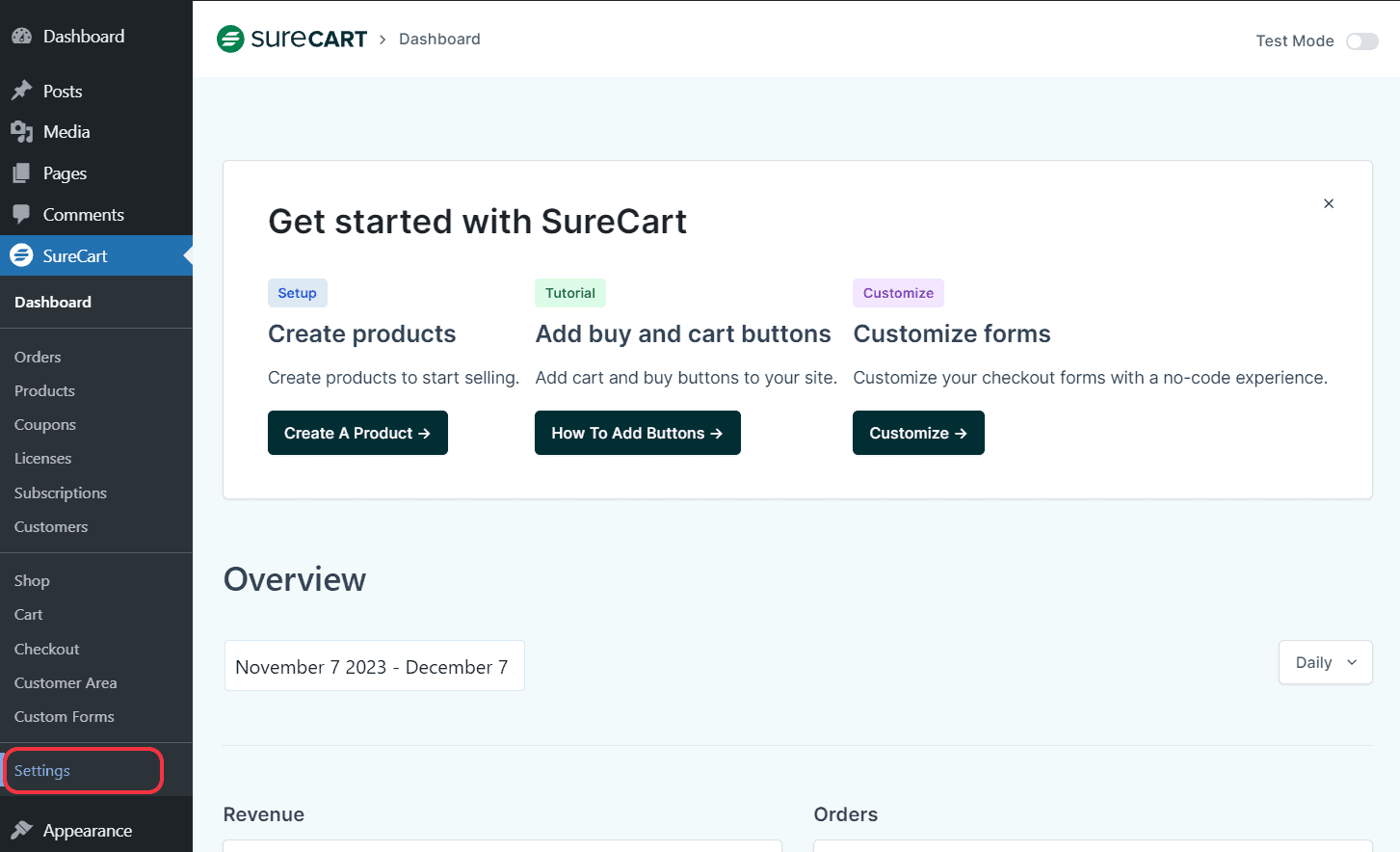1400x852 pixels.
Task: Enable Test Mode using the toggle switch
Action: tap(1362, 41)
